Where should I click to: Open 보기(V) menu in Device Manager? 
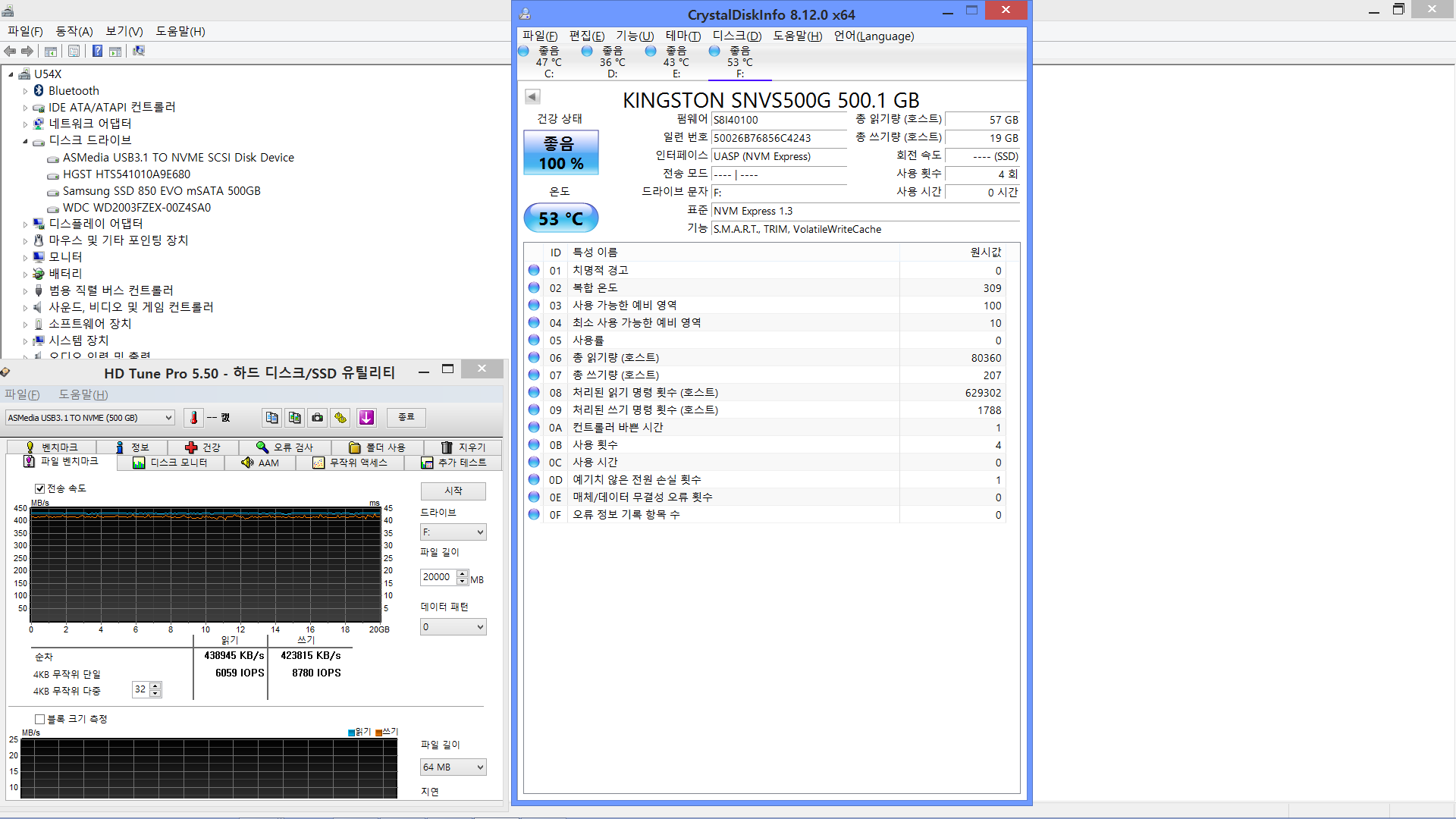point(124,31)
